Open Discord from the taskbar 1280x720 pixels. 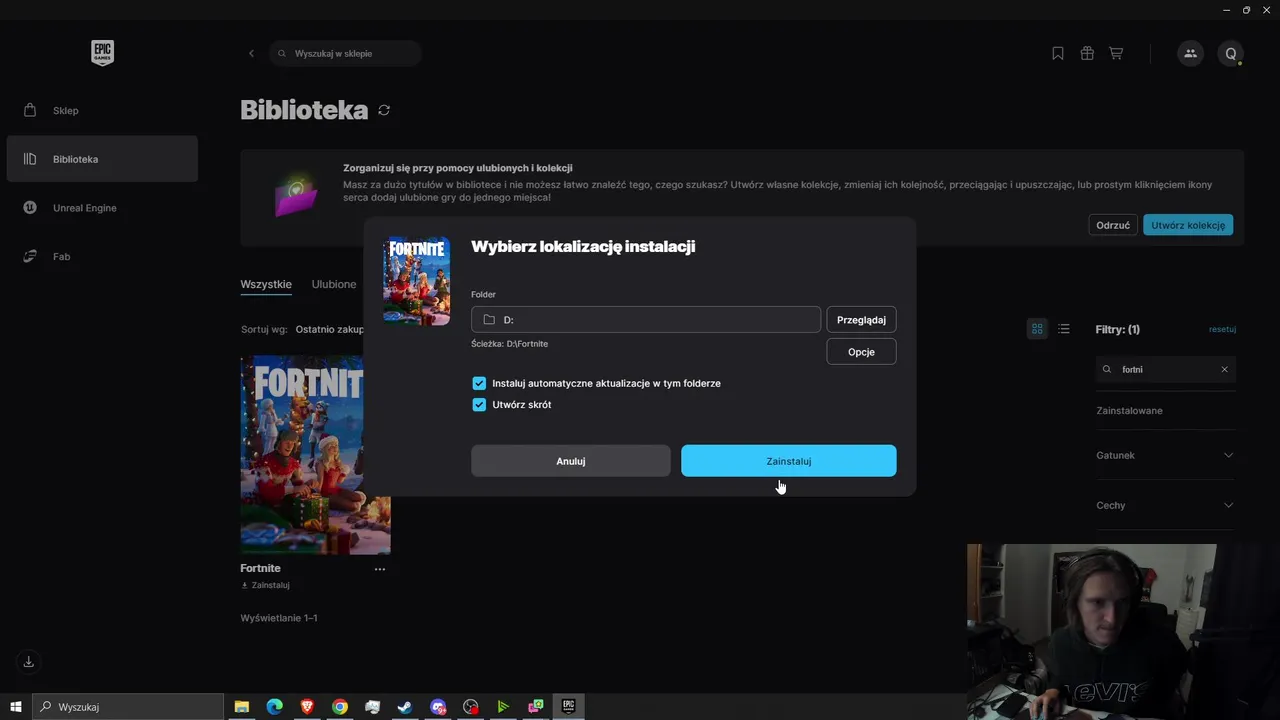[438, 707]
